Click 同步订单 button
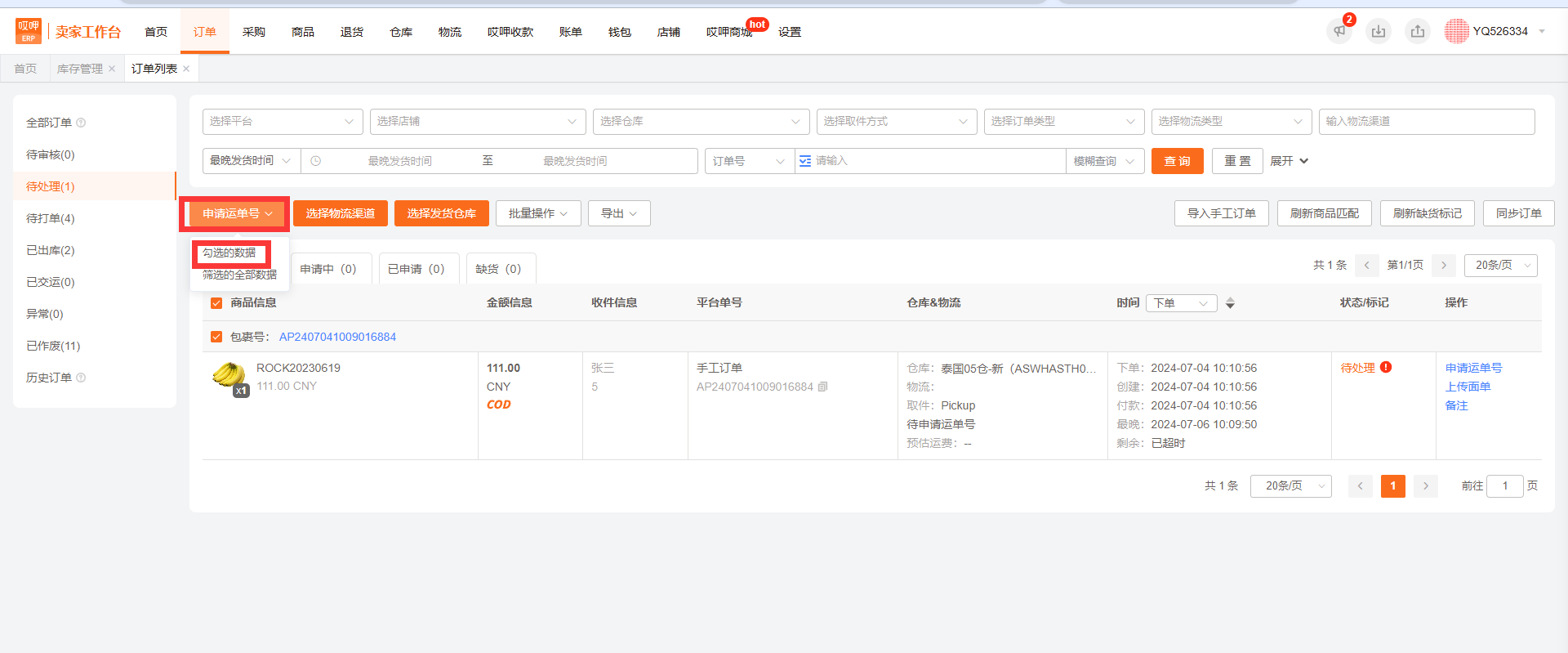 click(1519, 213)
